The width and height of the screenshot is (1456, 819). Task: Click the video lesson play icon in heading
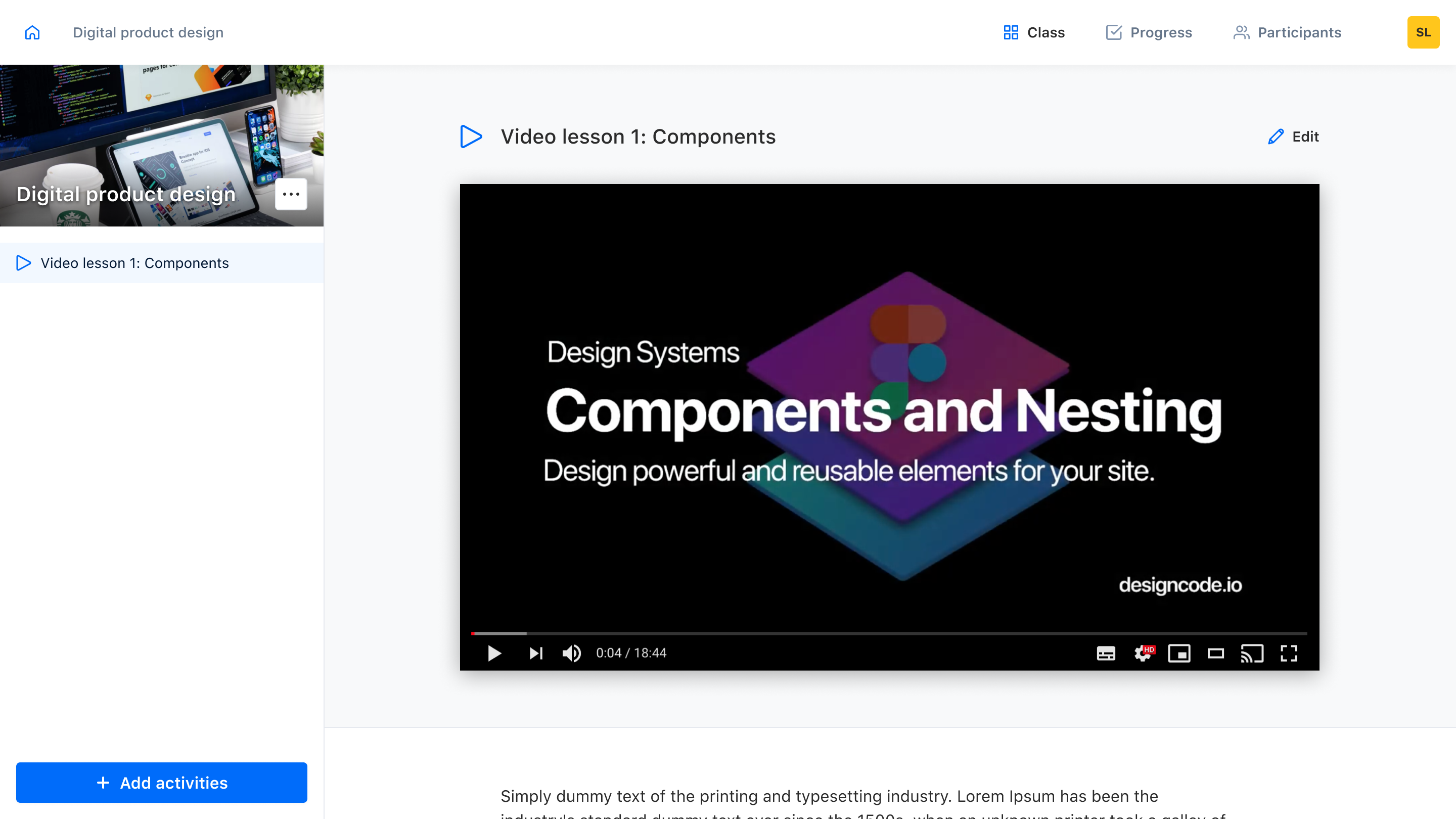(471, 136)
